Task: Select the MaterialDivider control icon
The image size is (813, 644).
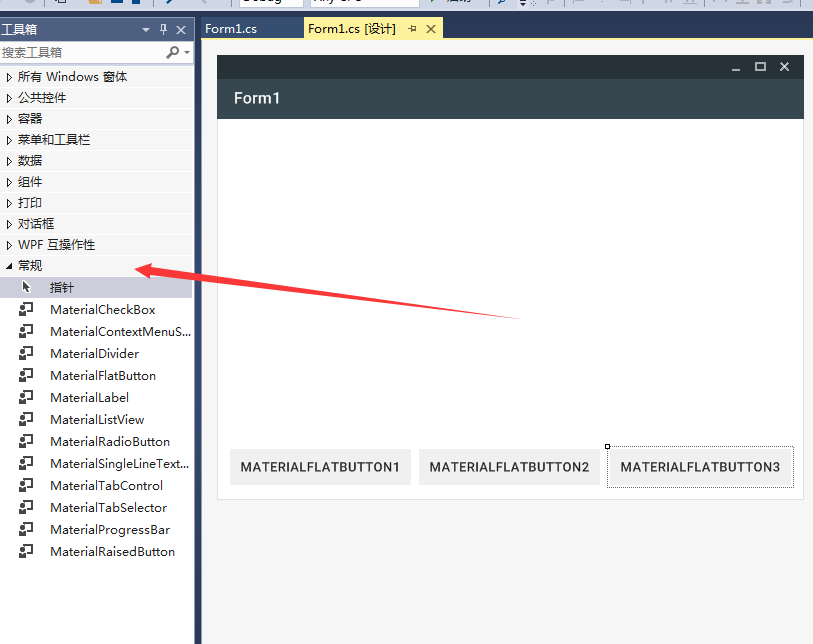Action: [x=26, y=354]
